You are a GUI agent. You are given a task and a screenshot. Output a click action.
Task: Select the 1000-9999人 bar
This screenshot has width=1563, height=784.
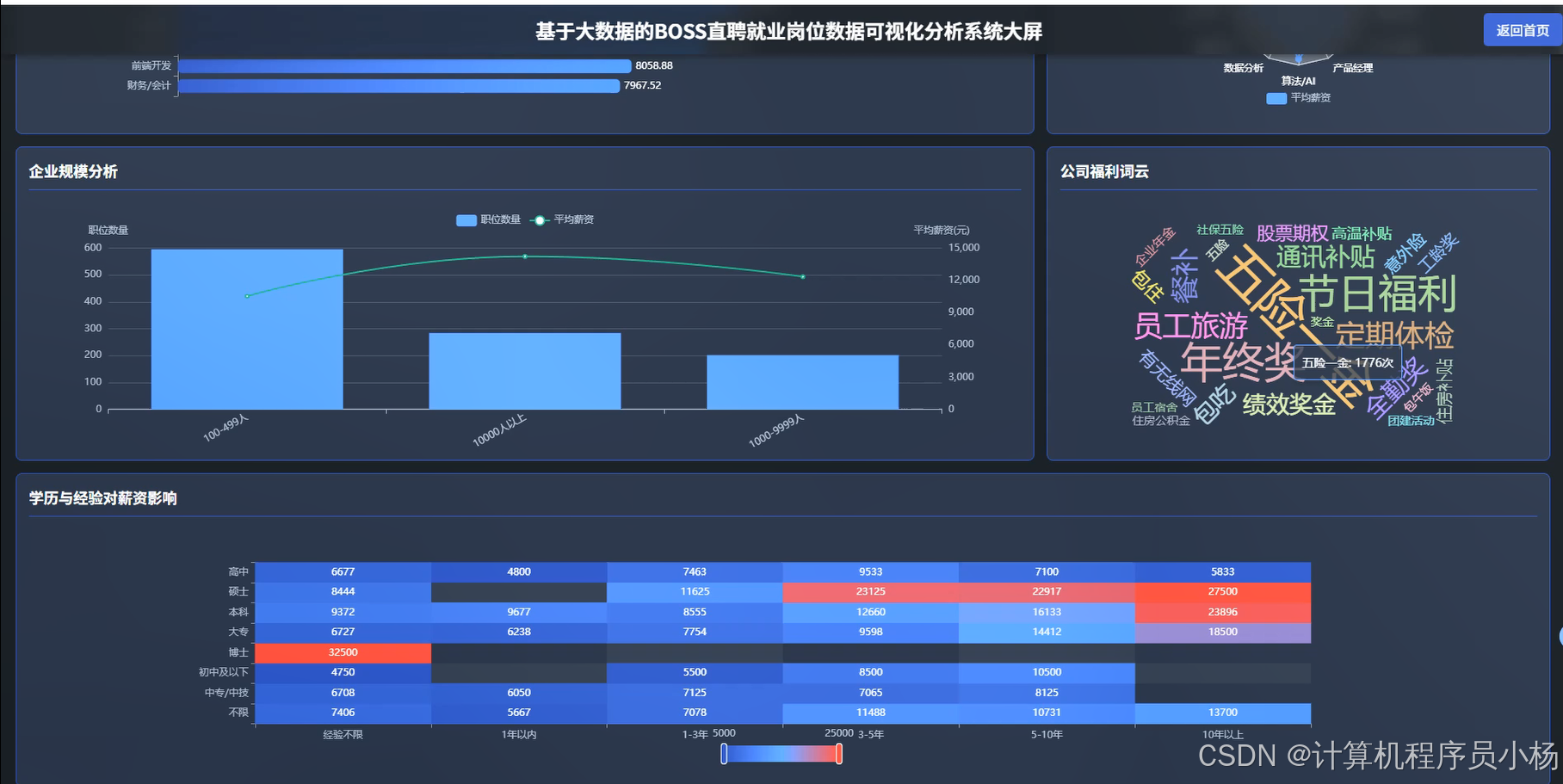click(x=803, y=382)
